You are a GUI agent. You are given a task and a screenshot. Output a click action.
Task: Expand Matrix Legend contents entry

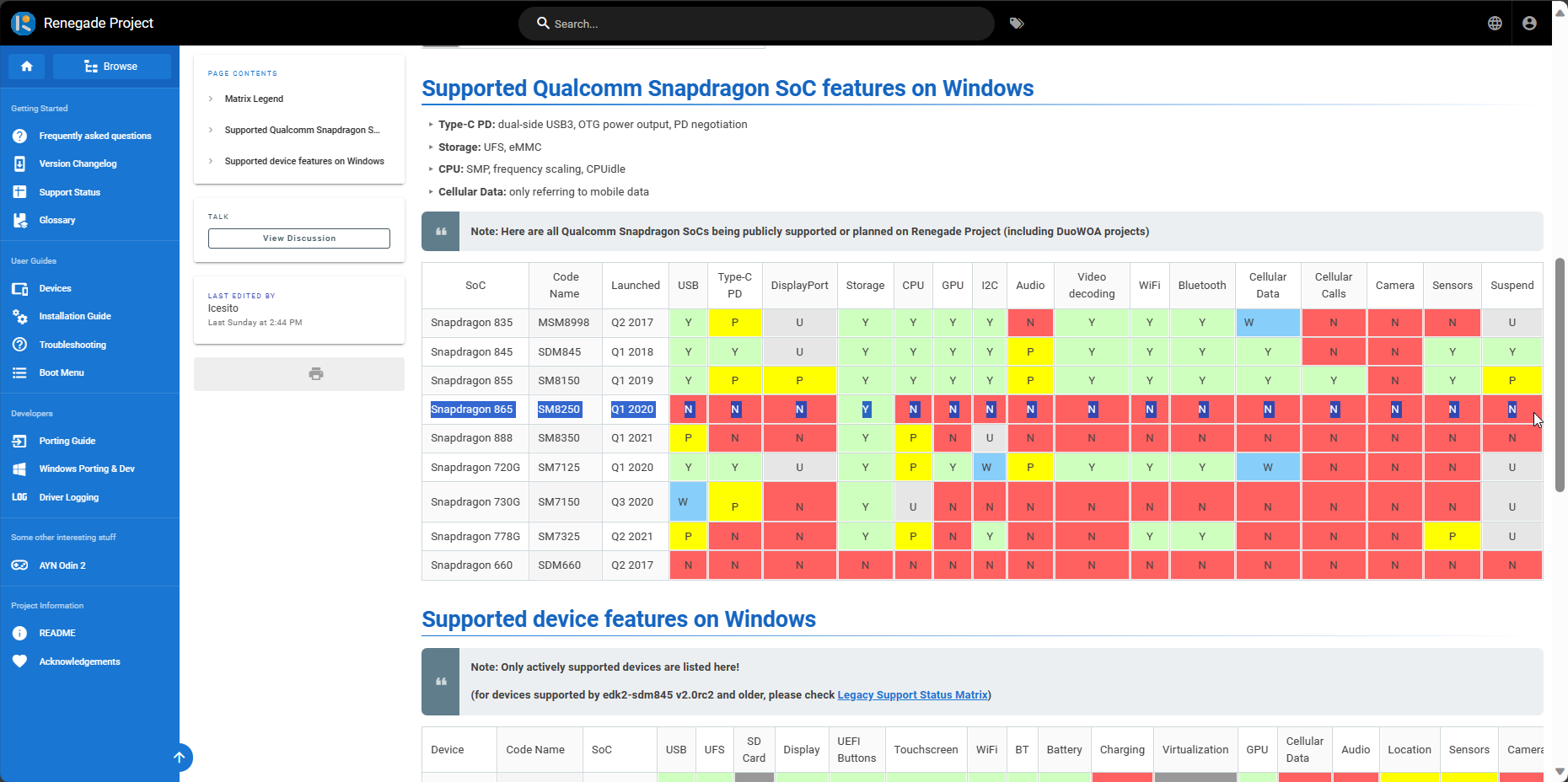(x=253, y=99)
